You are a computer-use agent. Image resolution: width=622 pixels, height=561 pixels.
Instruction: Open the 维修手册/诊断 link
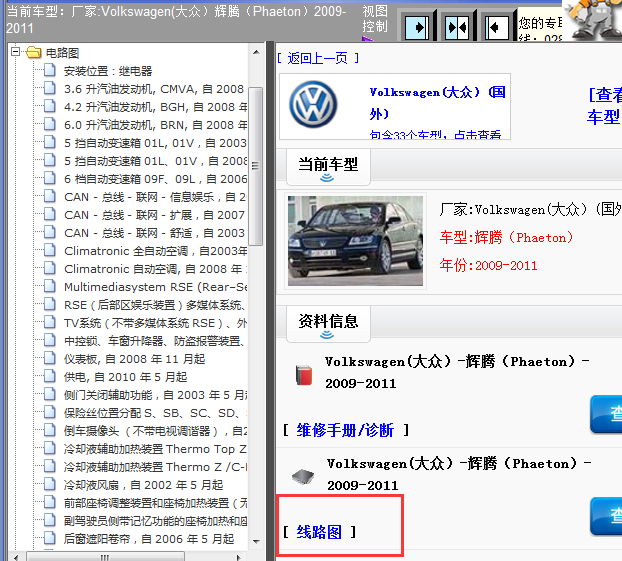[x=345, y=430]
